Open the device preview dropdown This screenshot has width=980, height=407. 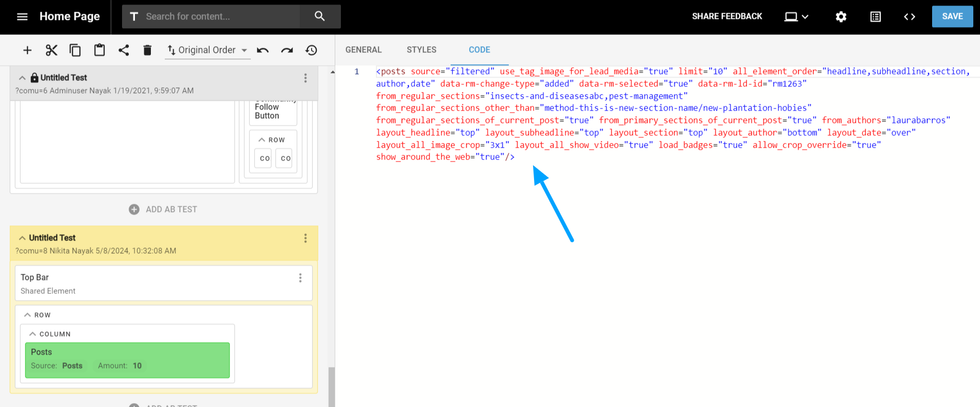[x=797, y=17]
